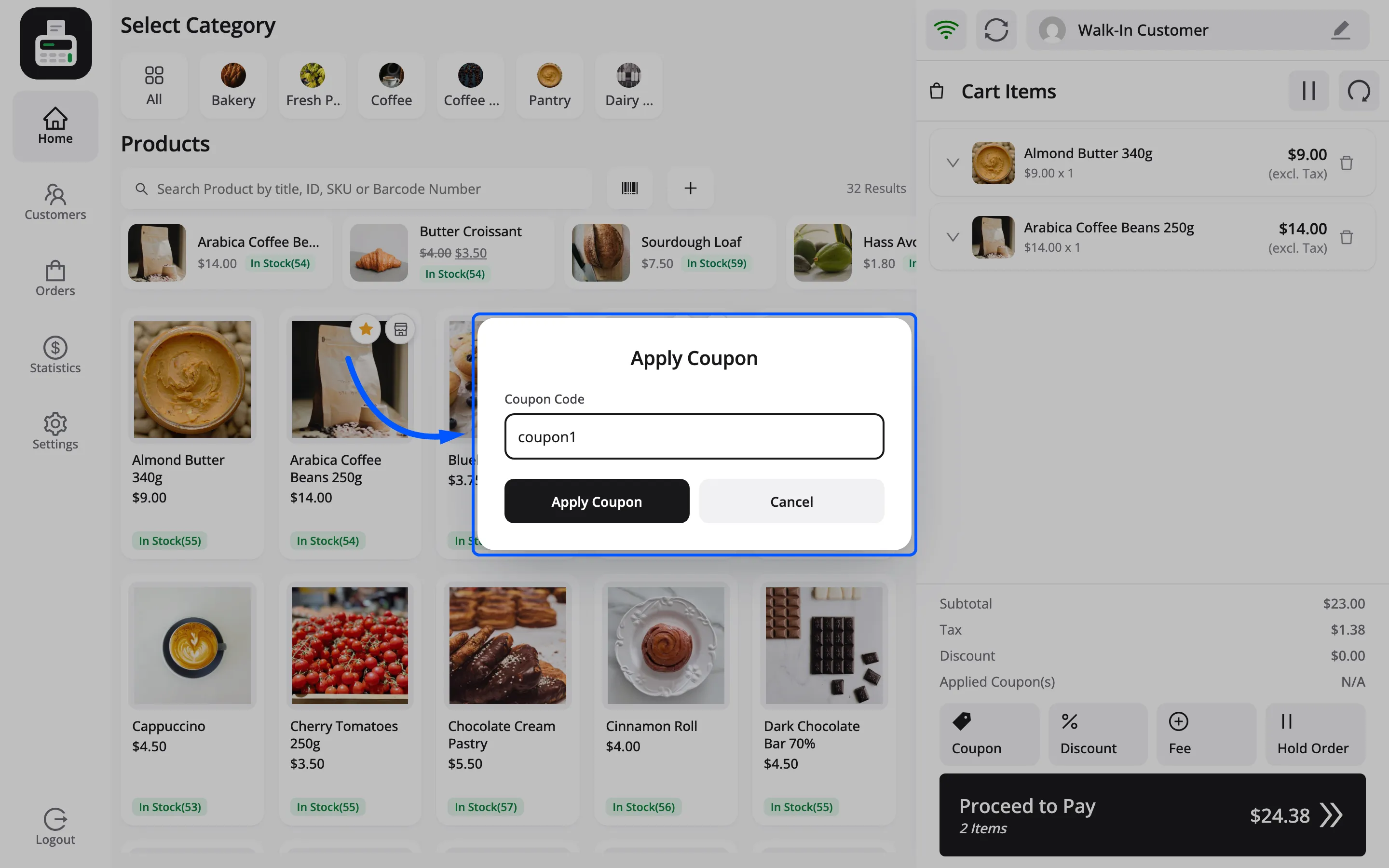Go to the Home sidebar section
The height and width of the screenshot is (868, 1389).
[55, 126]
